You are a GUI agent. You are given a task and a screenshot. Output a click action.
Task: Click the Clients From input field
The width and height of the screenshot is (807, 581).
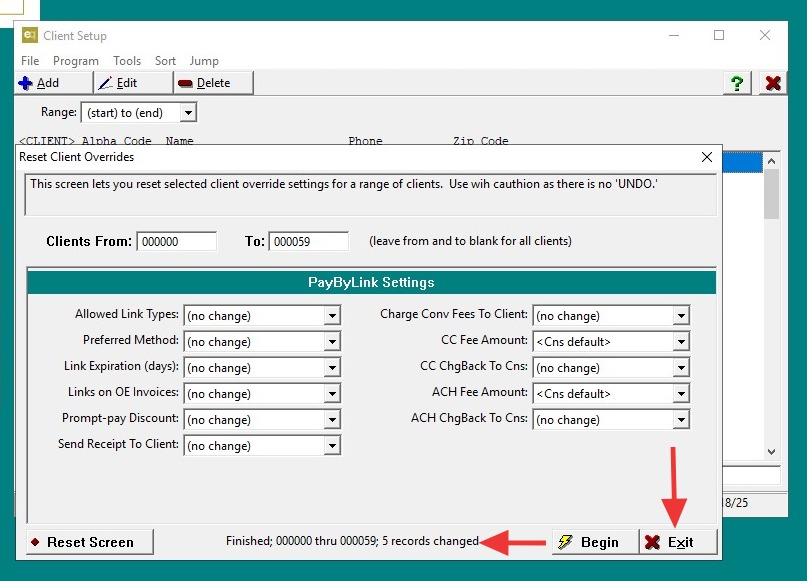pyautogui.click(x=177, y=241)
